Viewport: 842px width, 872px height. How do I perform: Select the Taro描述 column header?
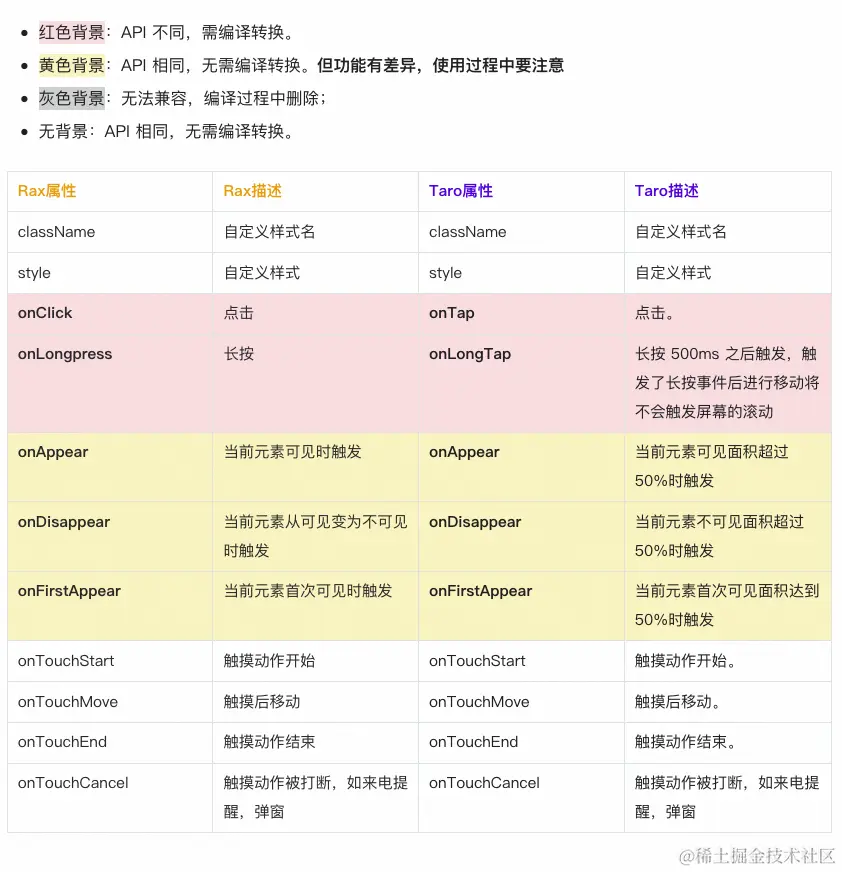click(x=664, y=191)
